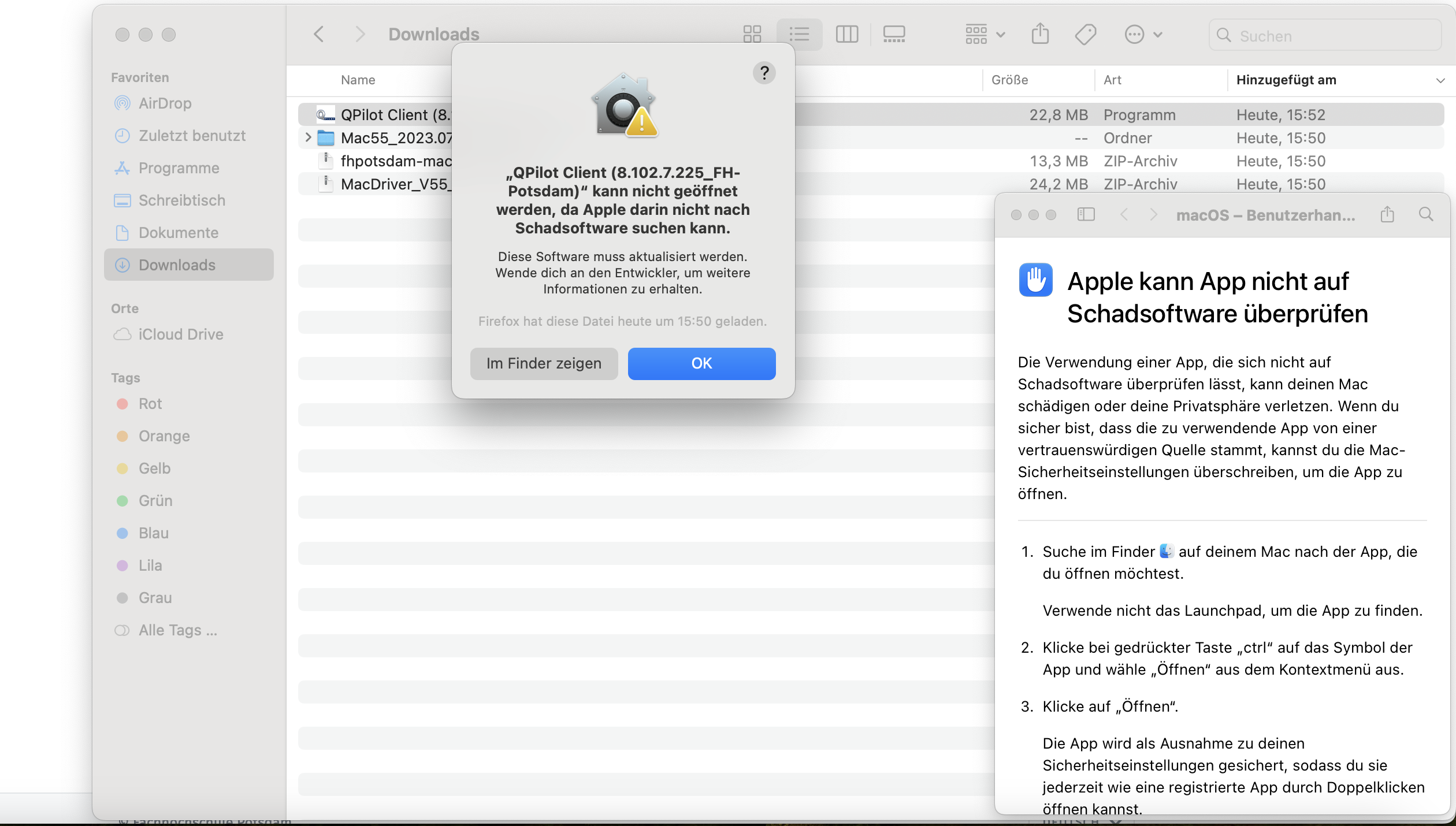Go forward with the Finder forward arrow
1456x826 pixels.
[x=360, y=35]
